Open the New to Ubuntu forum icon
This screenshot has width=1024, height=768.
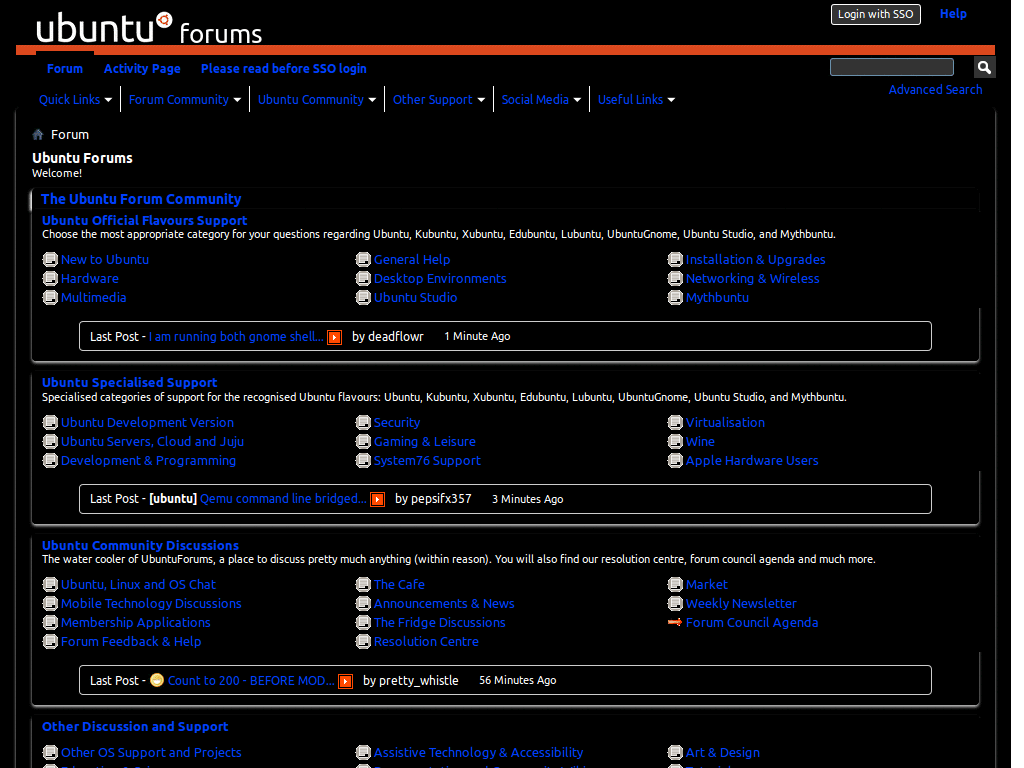pos(50,259)
